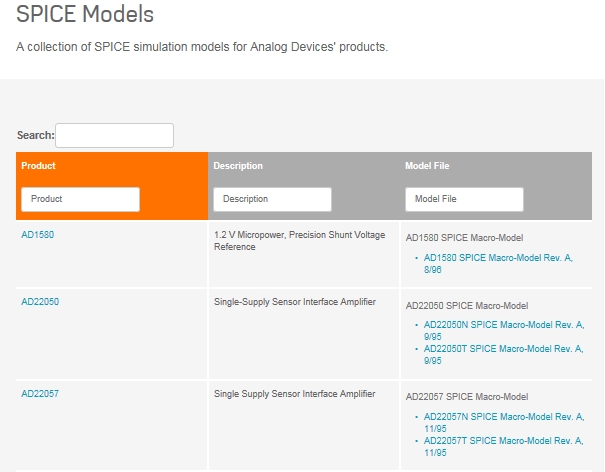Click the AD22050 row description cell
Screen dimensions: 605x472
click(295, 302)
